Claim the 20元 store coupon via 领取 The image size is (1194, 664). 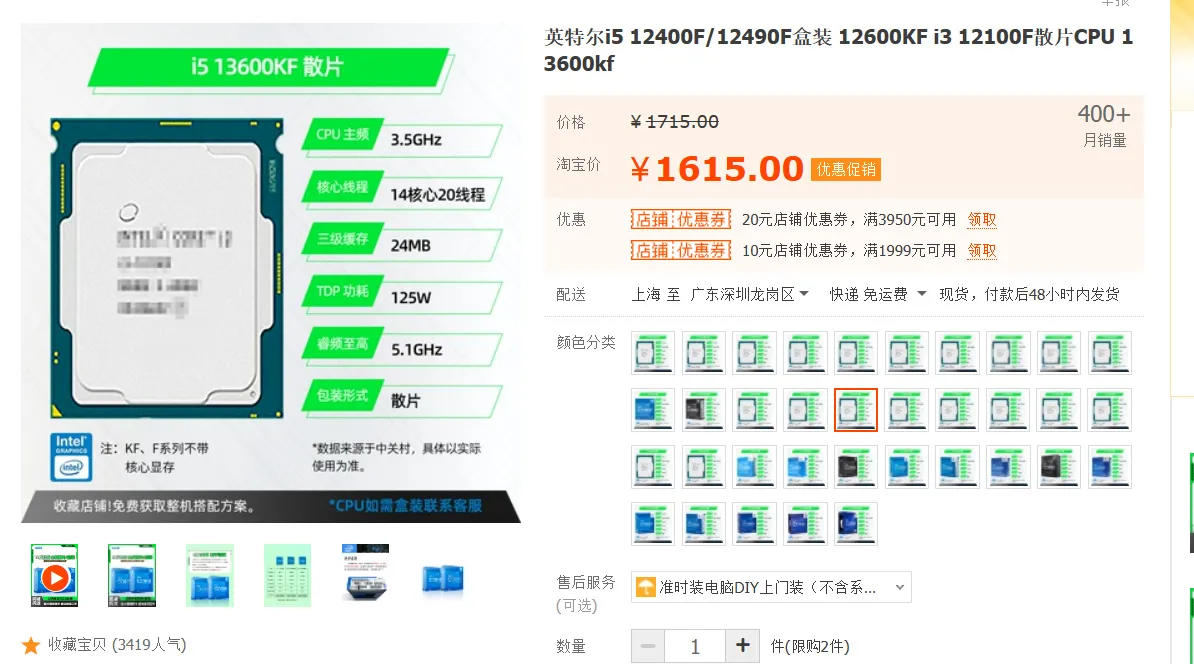coord(982,220)
